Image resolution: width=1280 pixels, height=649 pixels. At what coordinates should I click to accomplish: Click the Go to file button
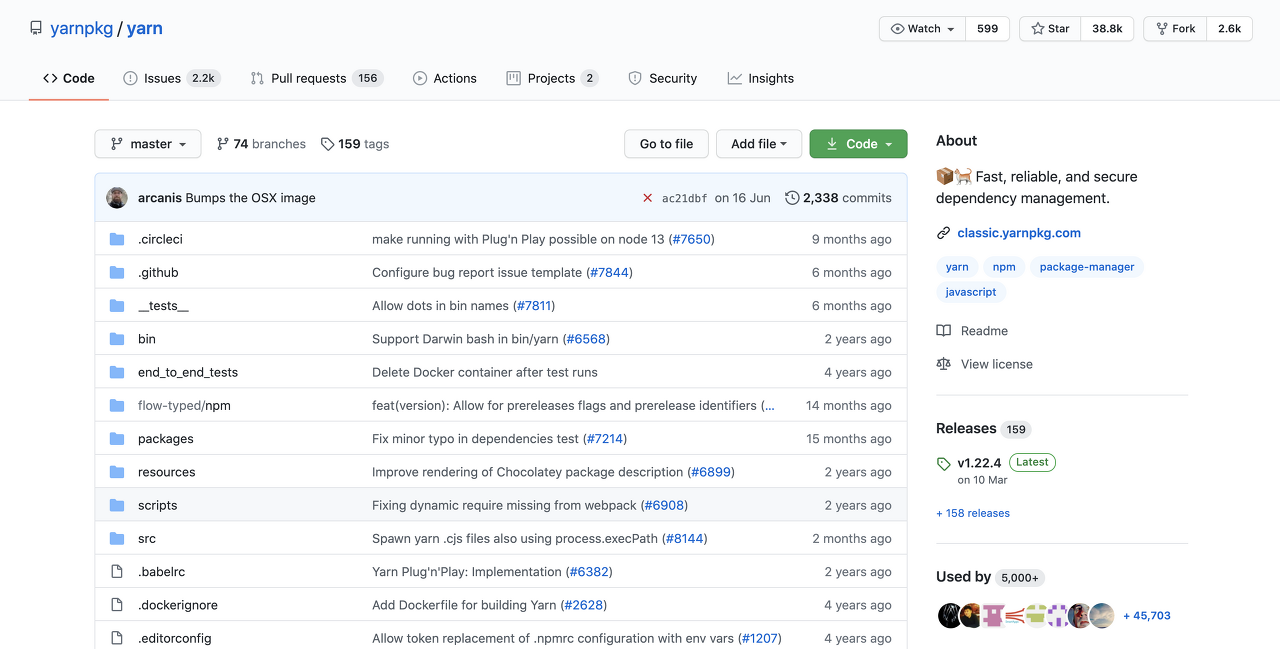coord(666,144)
